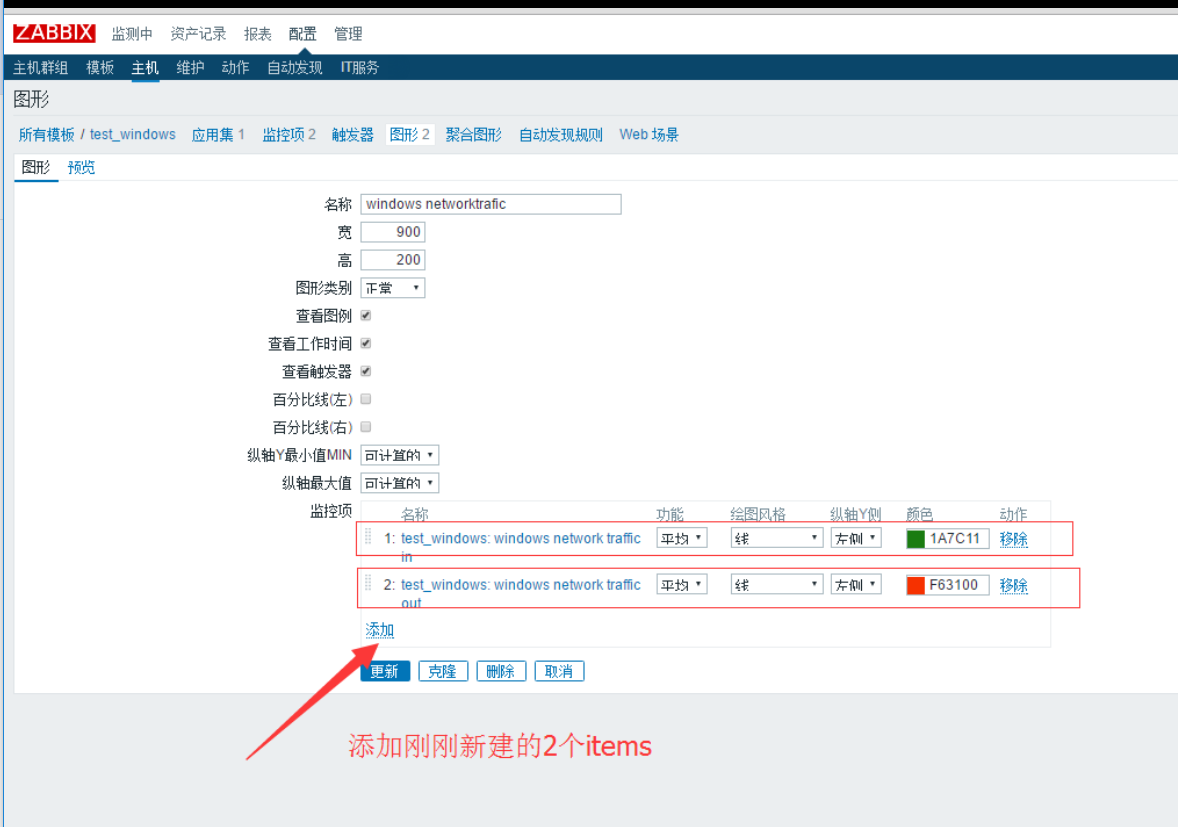The height and width of the screenshot is (827, 1178).
Task: Click the 宽 field showing 900
Action: point(393,232)
